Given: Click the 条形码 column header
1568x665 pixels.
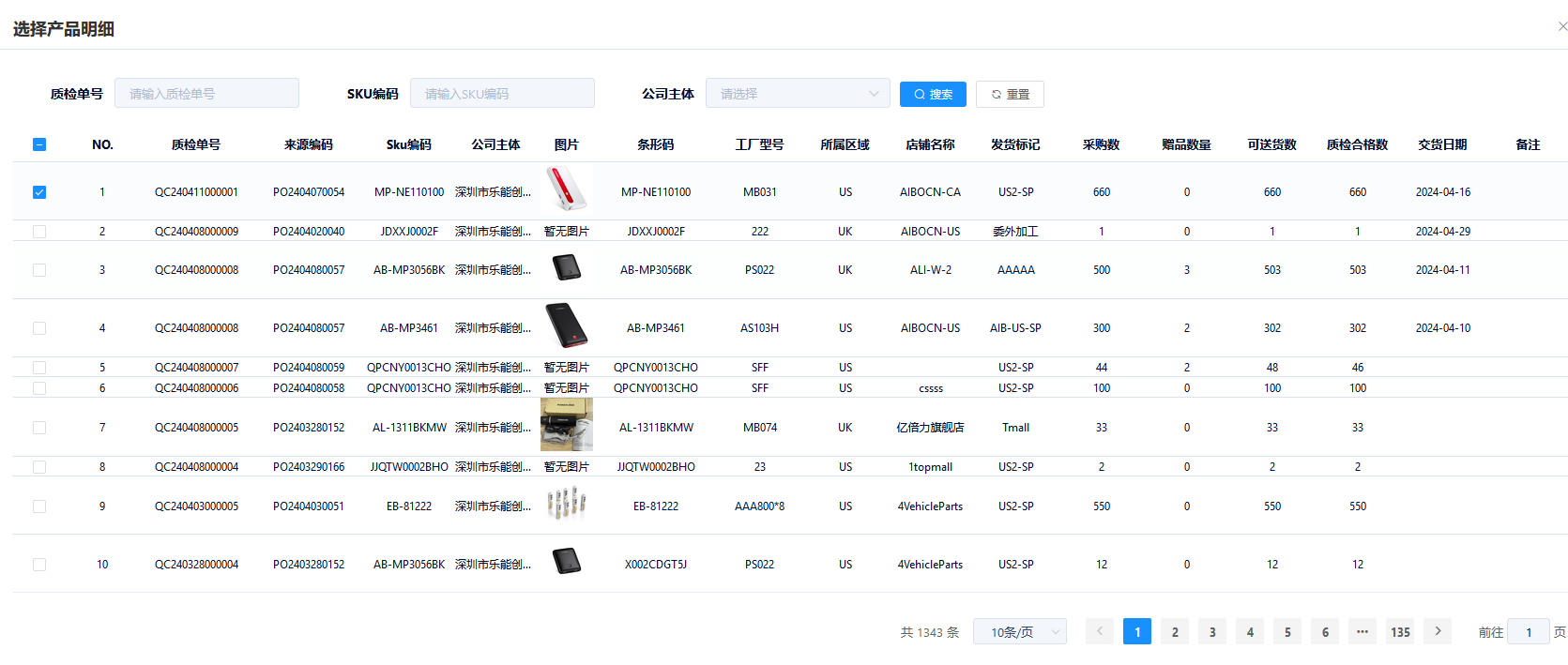Looking at the screenshot, I should click(x=656, y=144).
